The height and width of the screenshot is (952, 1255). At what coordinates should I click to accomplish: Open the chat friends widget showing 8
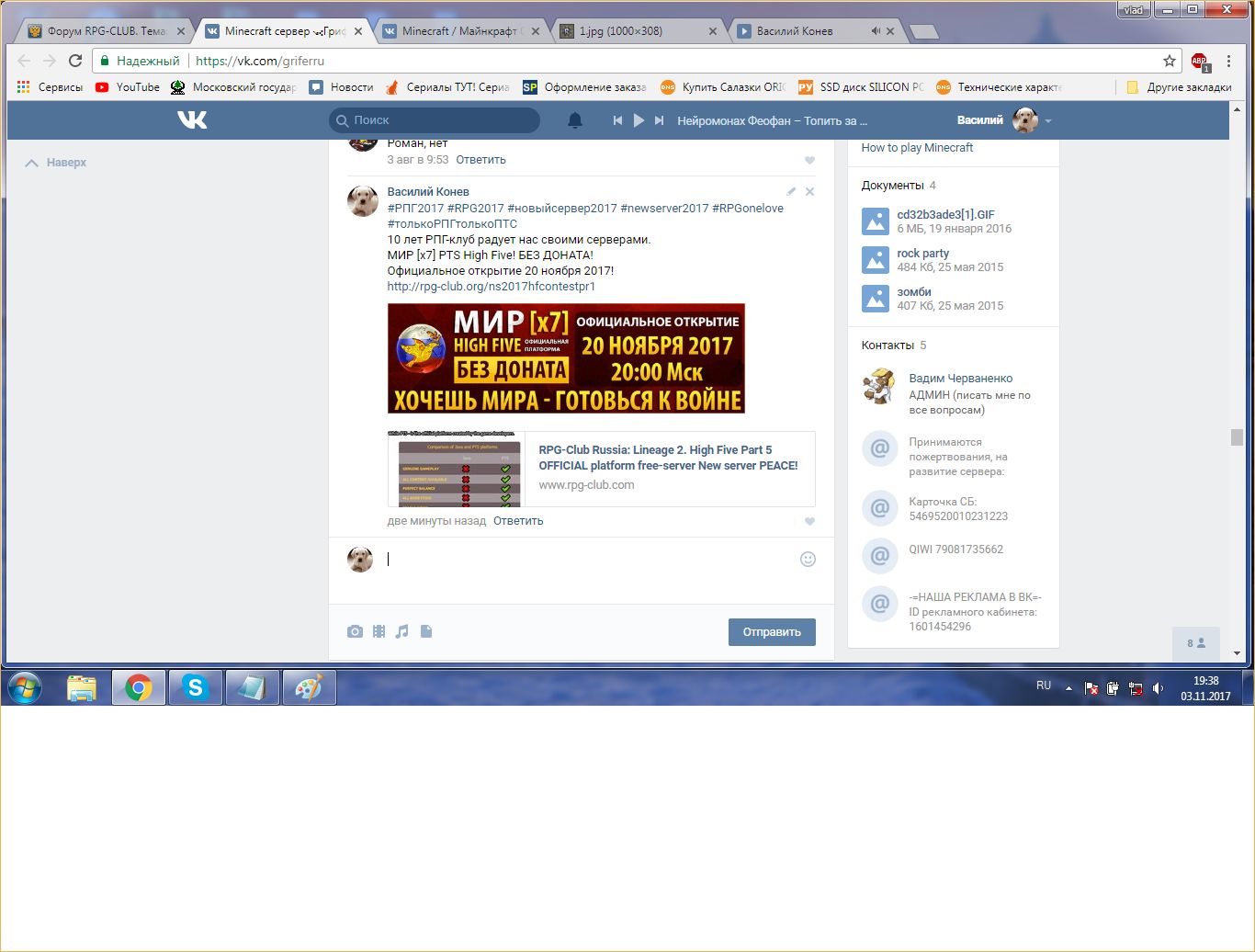pyautogui.click(x=1196, y=643)
